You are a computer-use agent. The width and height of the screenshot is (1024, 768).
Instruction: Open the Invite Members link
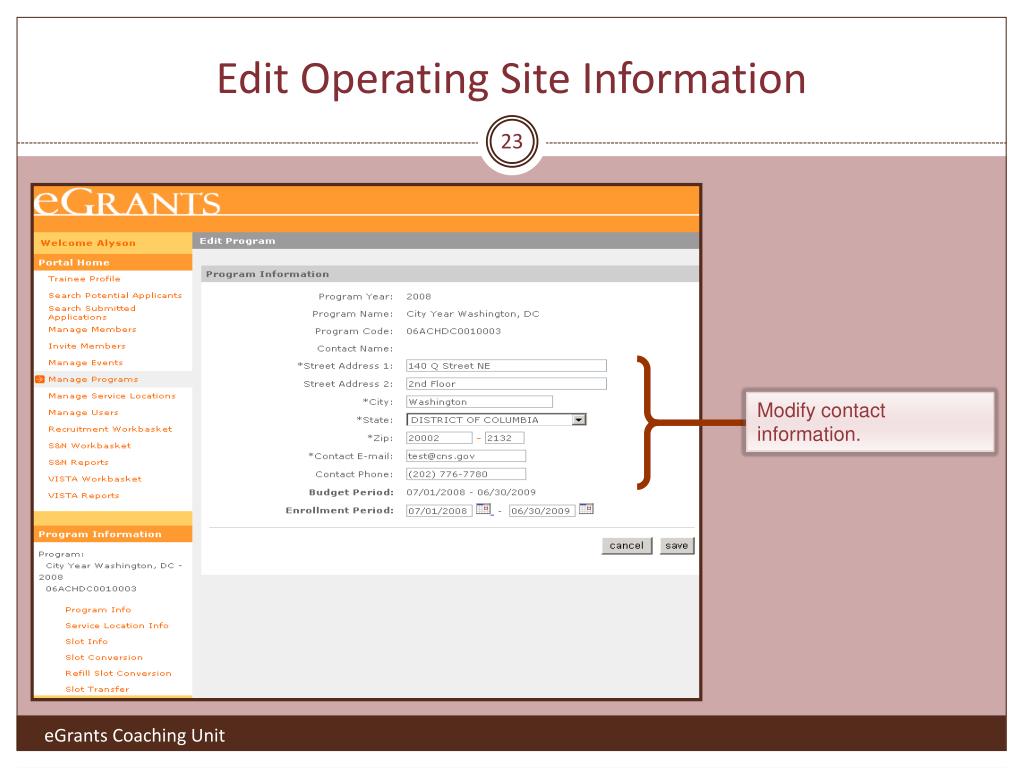tap(87, 346)
